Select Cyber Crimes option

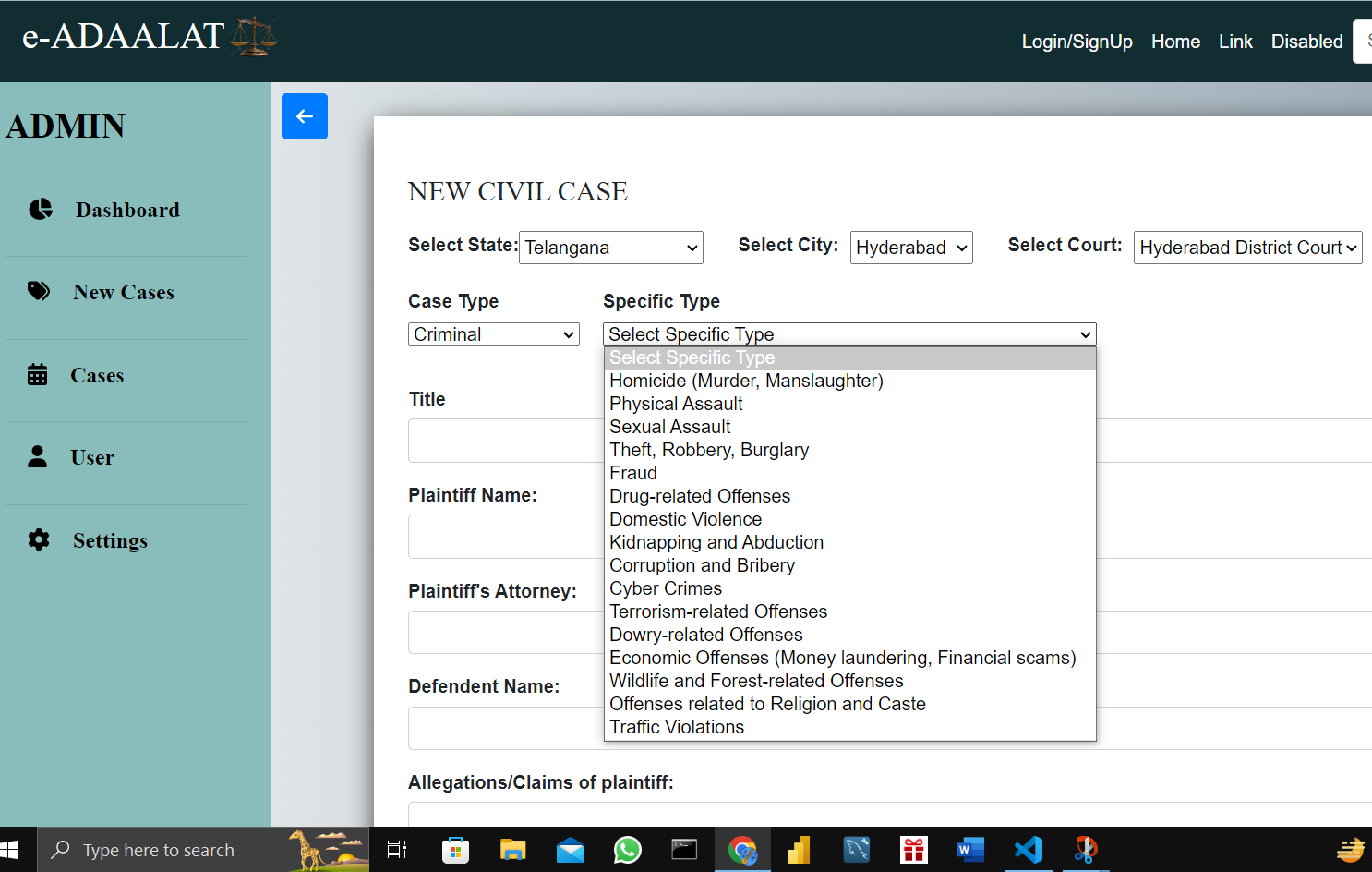pyautogui.click(x=850, y=588)
